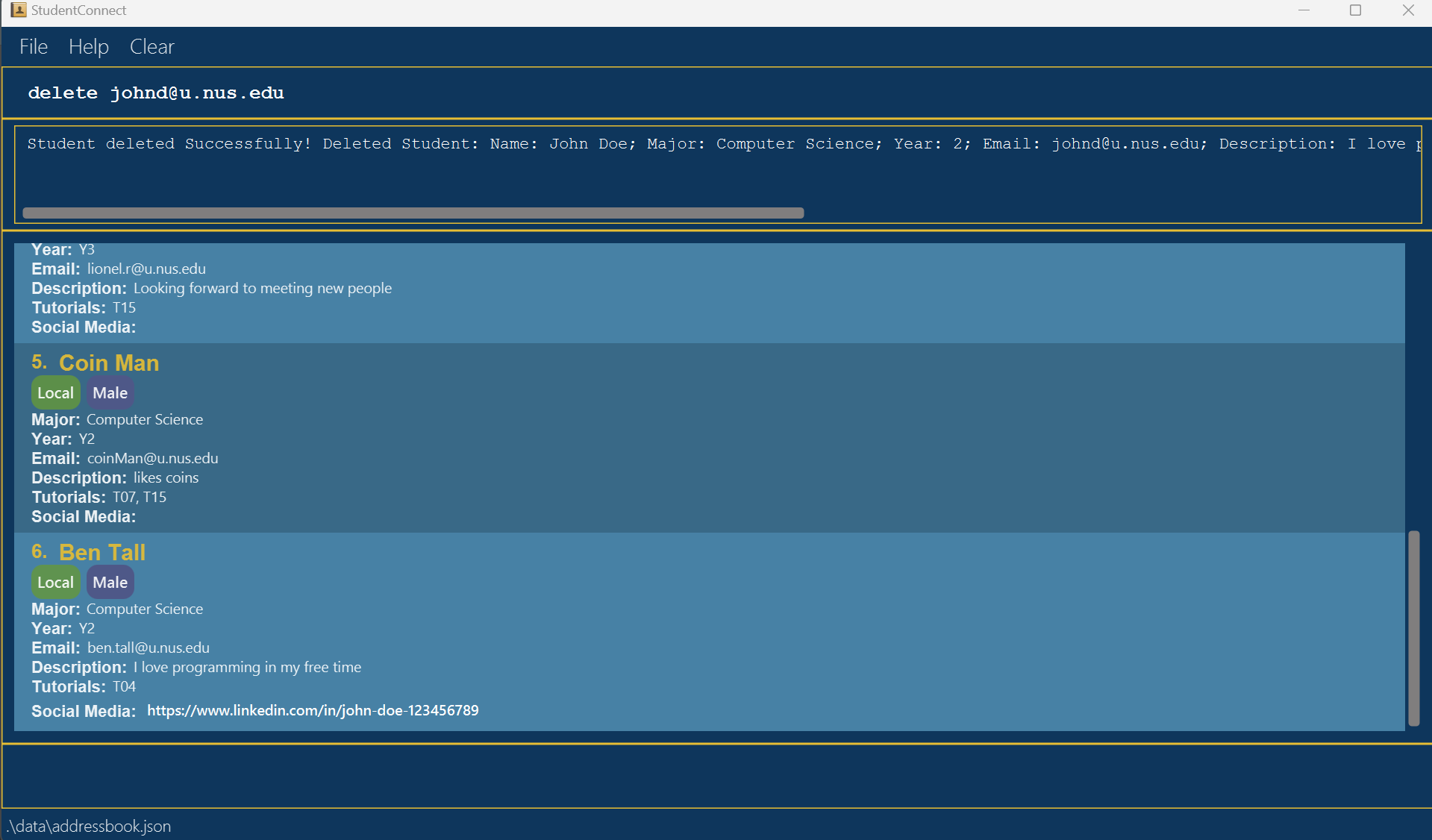Select the Male badge on Ben Tall
Viewport: 1432px width, 840px height.
coord(110,582)
